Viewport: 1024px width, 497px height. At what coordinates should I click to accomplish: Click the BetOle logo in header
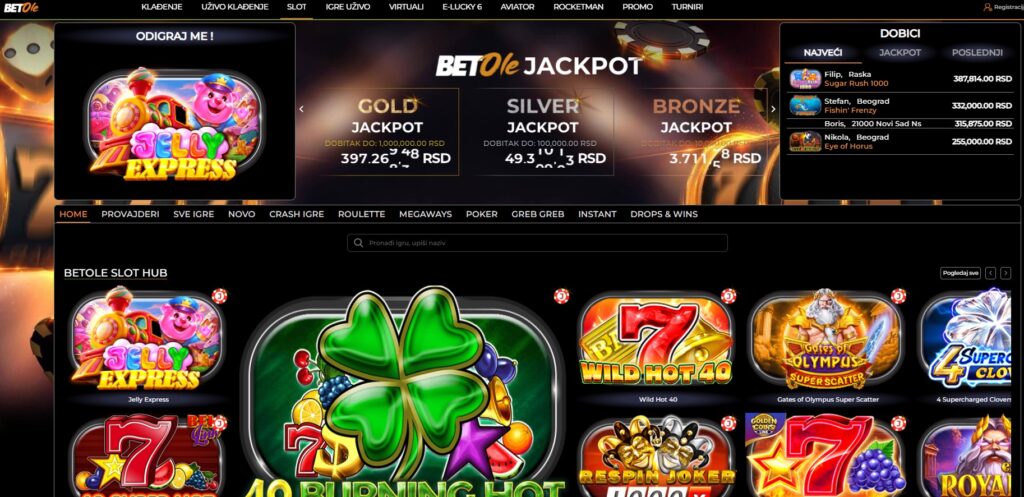[x=16, y=7]
